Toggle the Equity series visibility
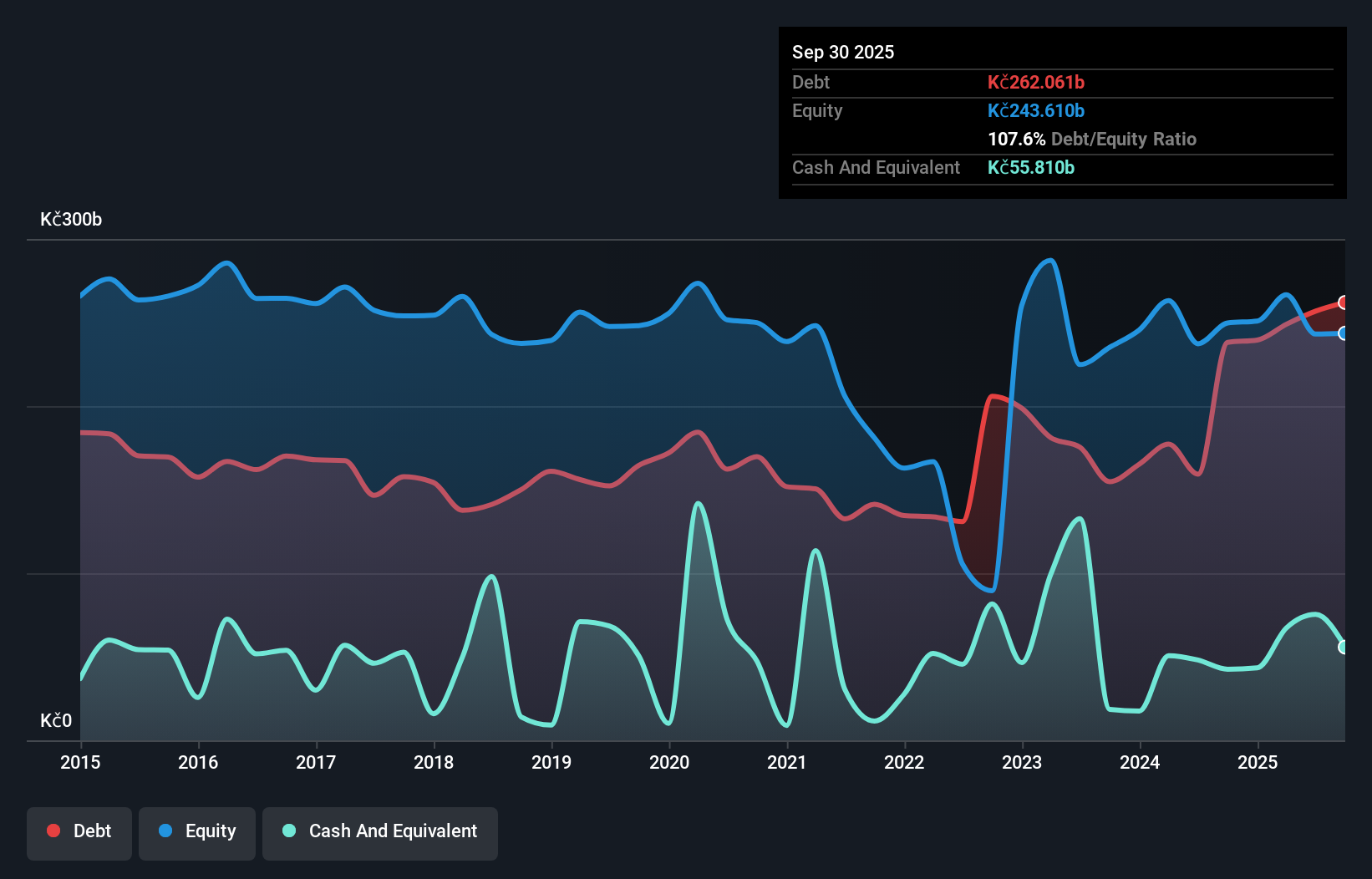The height and width of the screenshot is (879, 1372). [196, 831]
